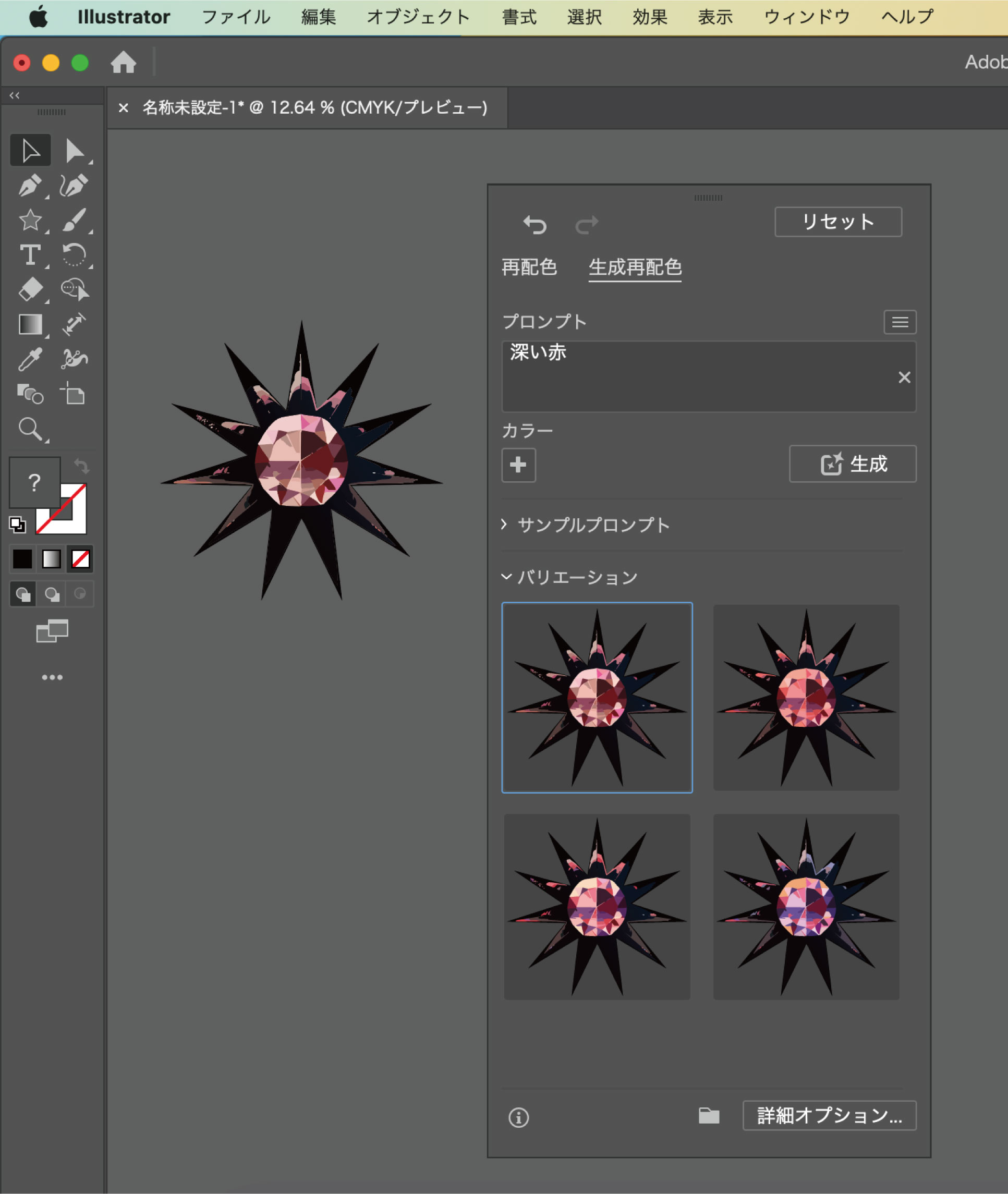Swap fill and stroke colors

point(82,466)
